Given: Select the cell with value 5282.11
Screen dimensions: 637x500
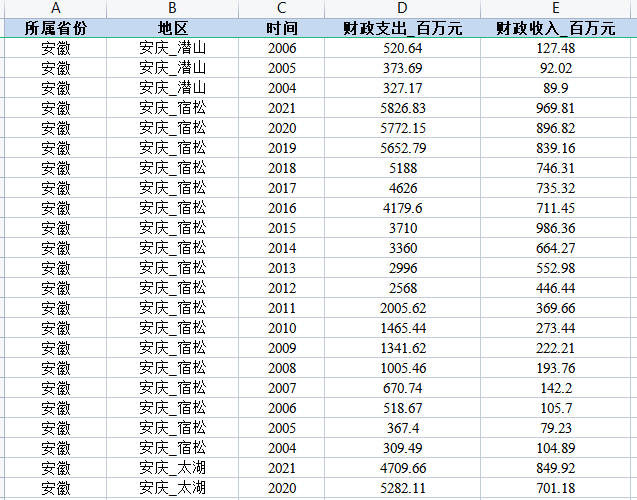Looking at the screenshot, I should point(403,488).
